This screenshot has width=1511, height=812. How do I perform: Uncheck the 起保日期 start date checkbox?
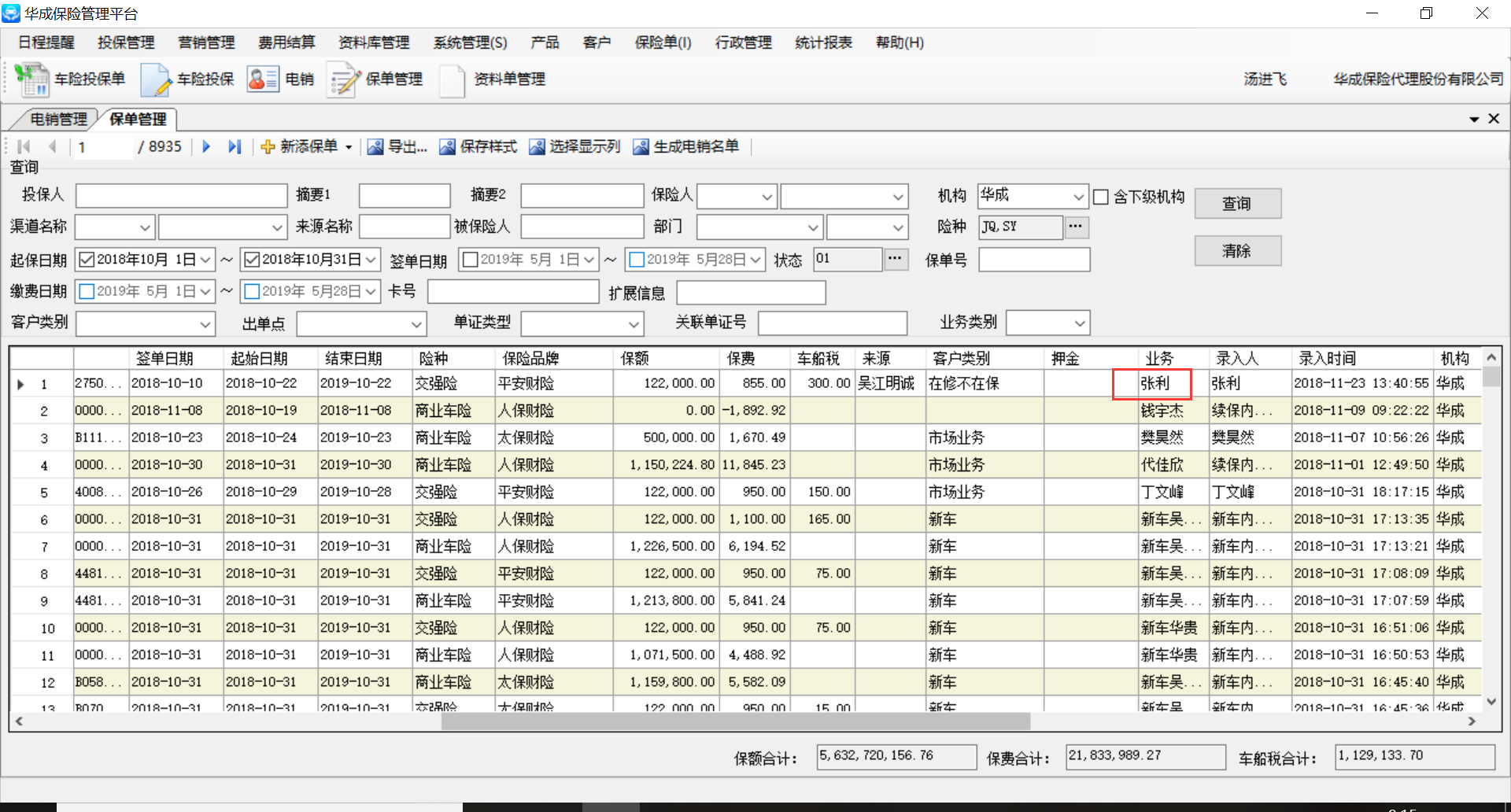click(x=87, y=260)
